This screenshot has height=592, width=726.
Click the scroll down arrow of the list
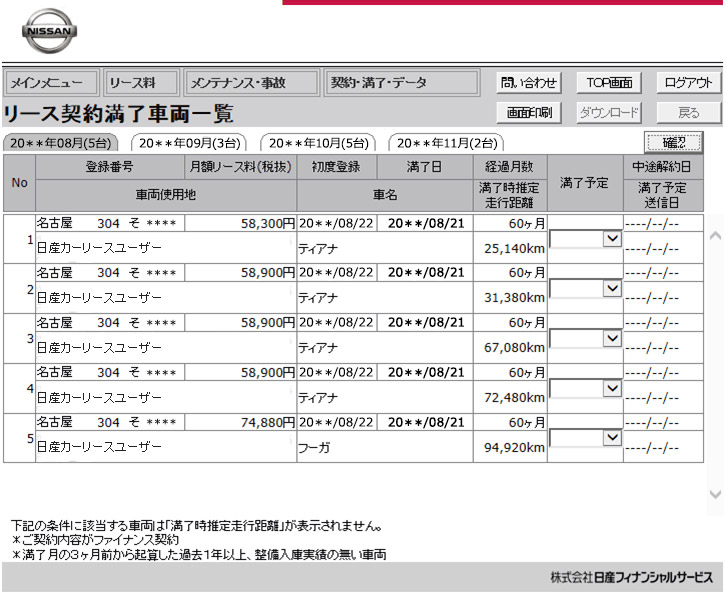(x=715, y=494)
